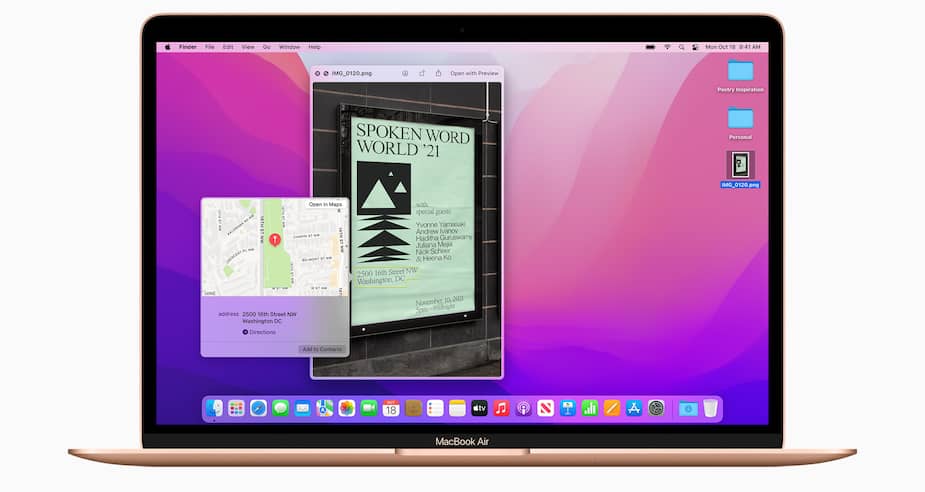
Task: Open Launchpad from the Dock
Action: coord(236,408)
